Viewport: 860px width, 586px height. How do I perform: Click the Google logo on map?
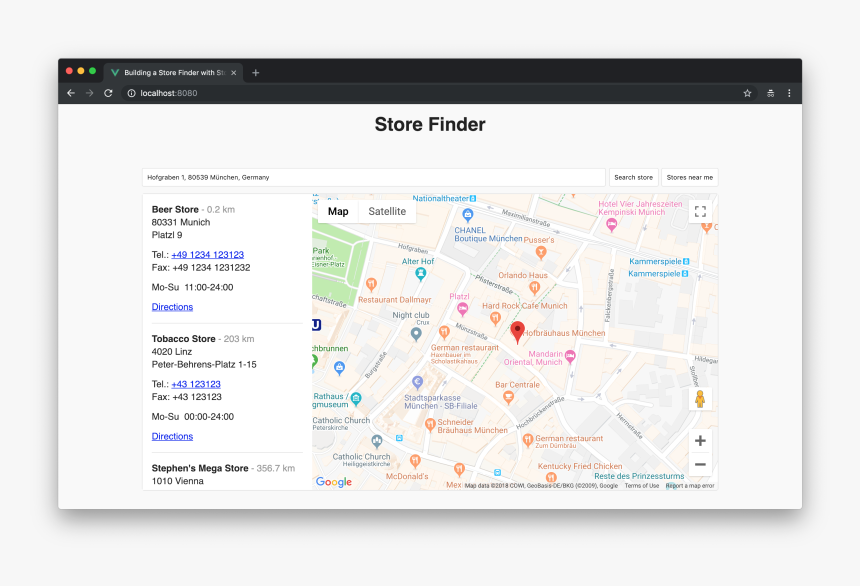tap(333, 482)
